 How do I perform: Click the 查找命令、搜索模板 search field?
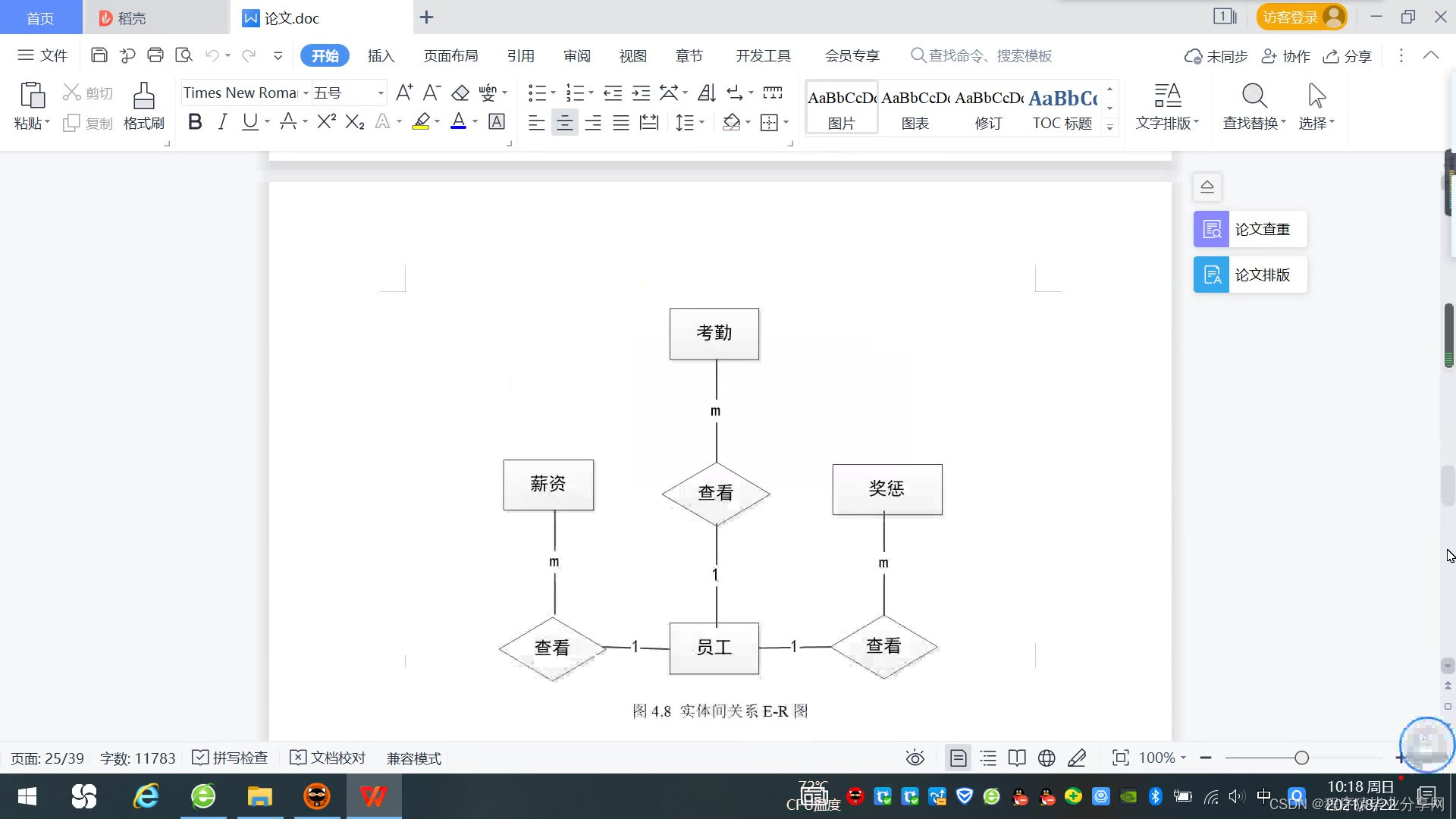pos(989,55)
